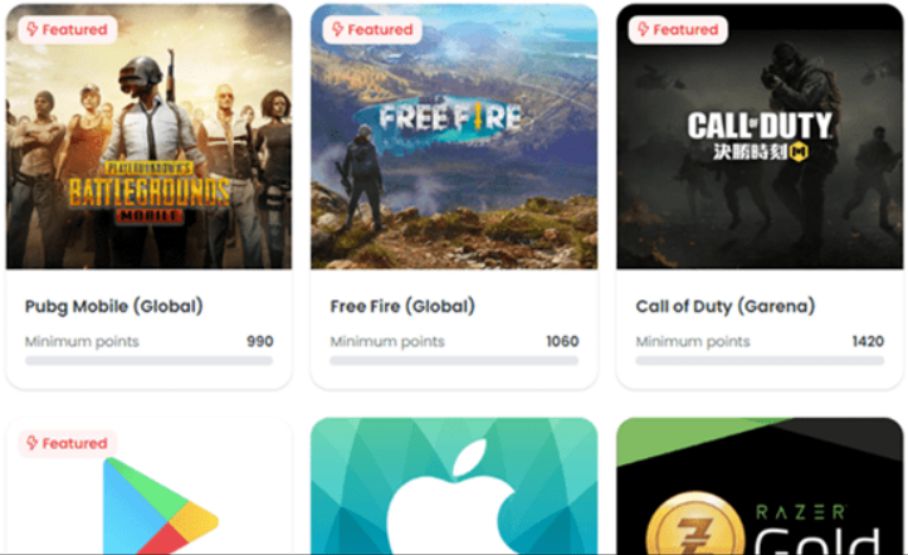
Task: Click the Razer Gold card logo text
Action: point(818,530)
